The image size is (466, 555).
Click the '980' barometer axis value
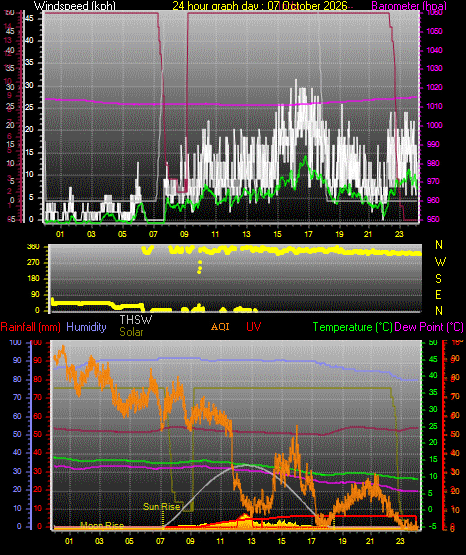coord(432,163)
